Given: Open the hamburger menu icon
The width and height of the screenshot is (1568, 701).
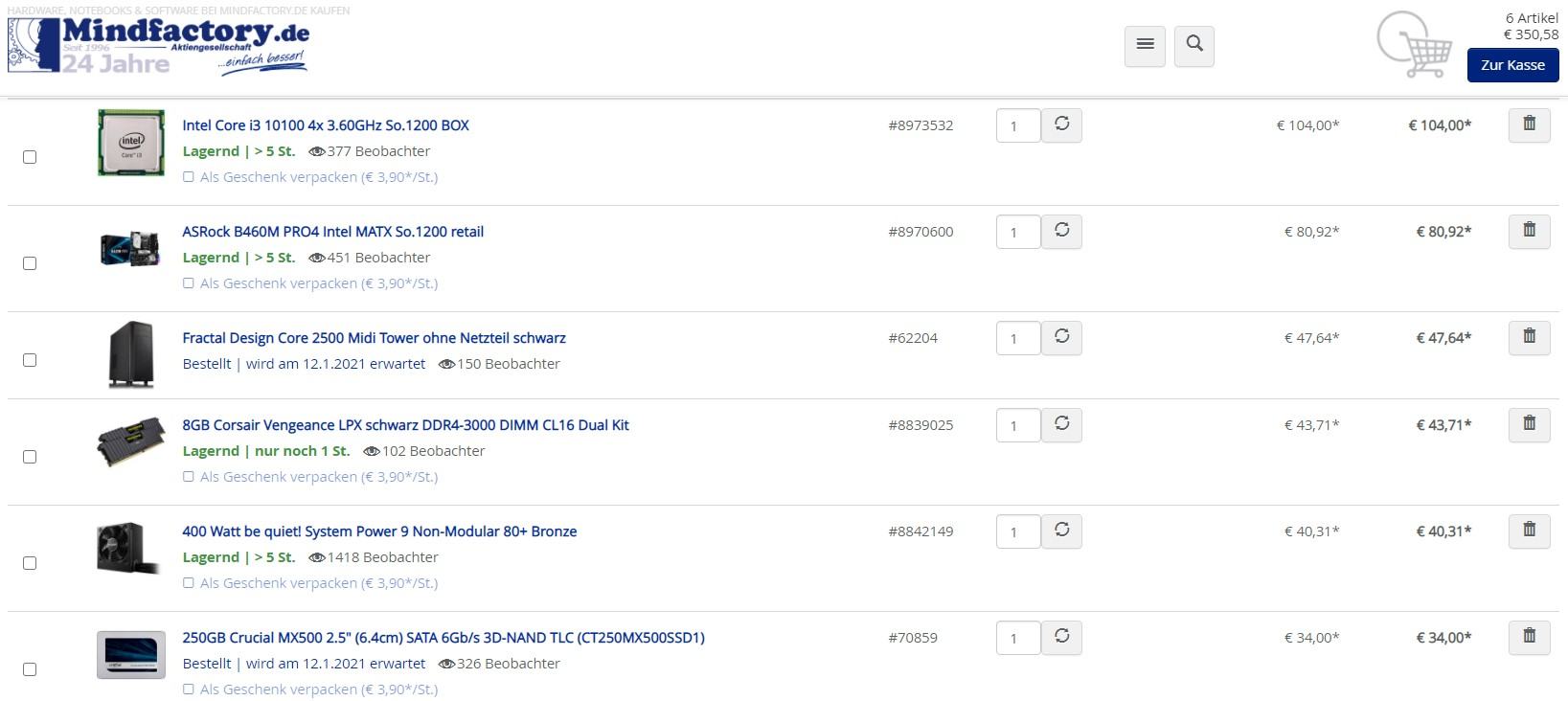Looking at the screenshot, I should tap(1145, 45).
